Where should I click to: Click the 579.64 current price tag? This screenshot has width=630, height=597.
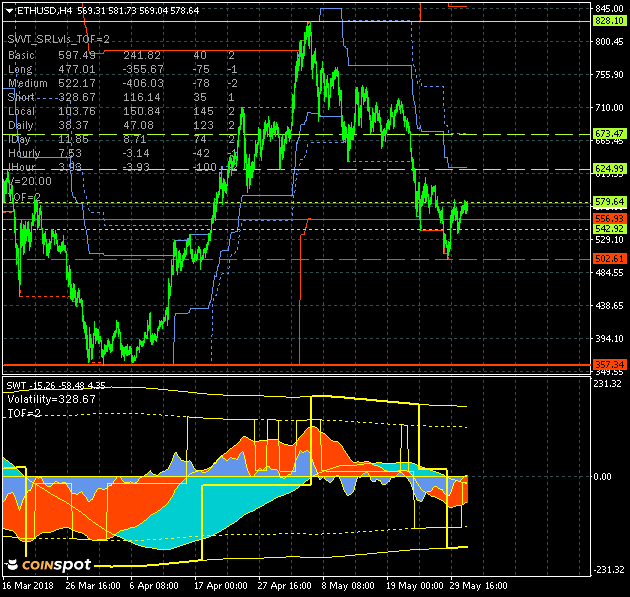(x=609, y=202)
